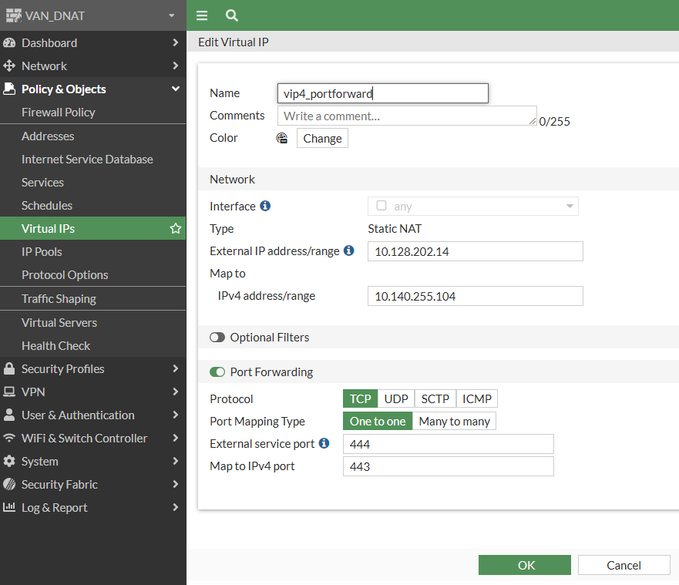679x585 pixels.
Task: Expand the System menu chevron
Action: (175, 461)
